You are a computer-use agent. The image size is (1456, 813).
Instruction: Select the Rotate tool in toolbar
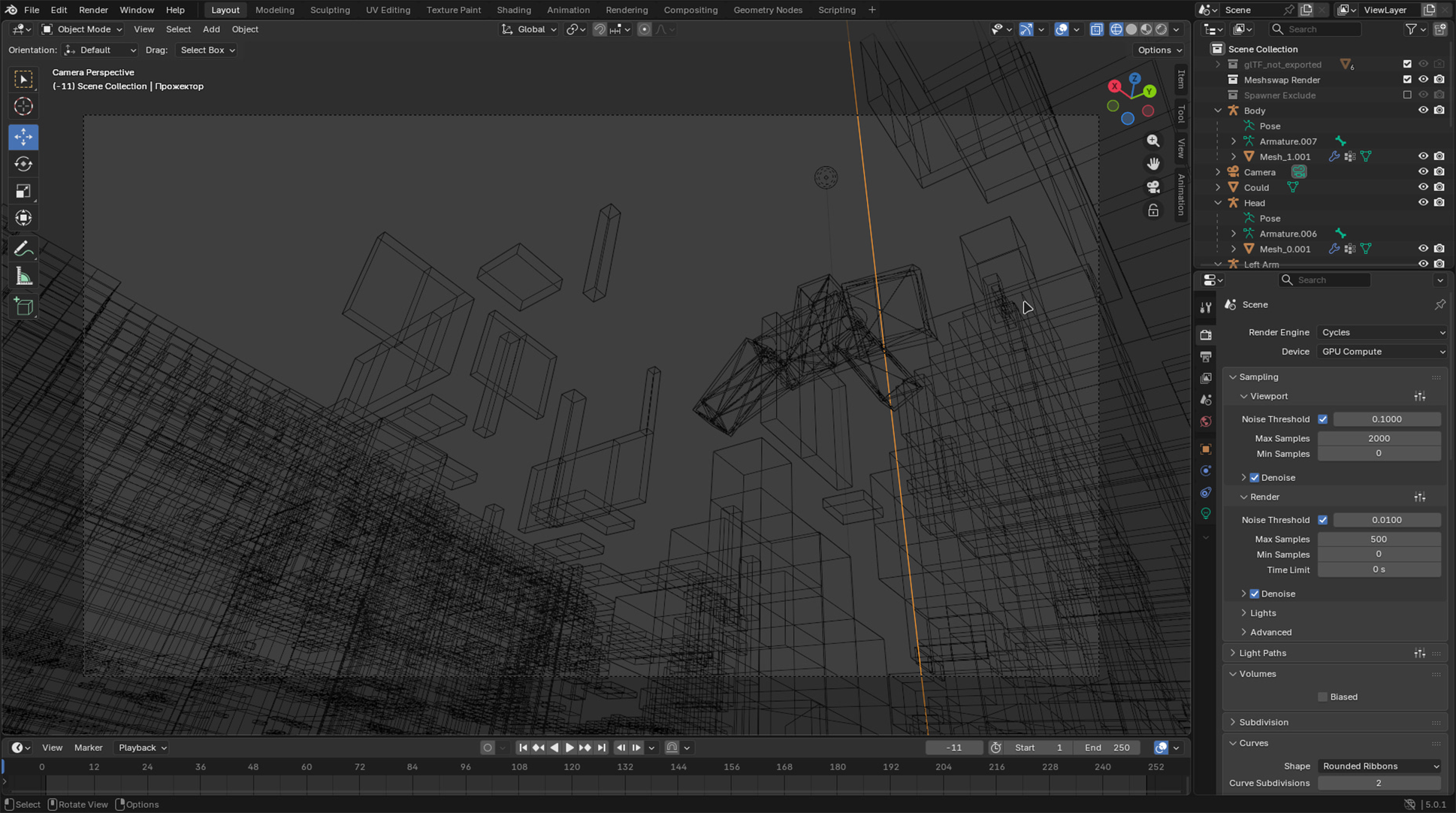pos(23,164)
